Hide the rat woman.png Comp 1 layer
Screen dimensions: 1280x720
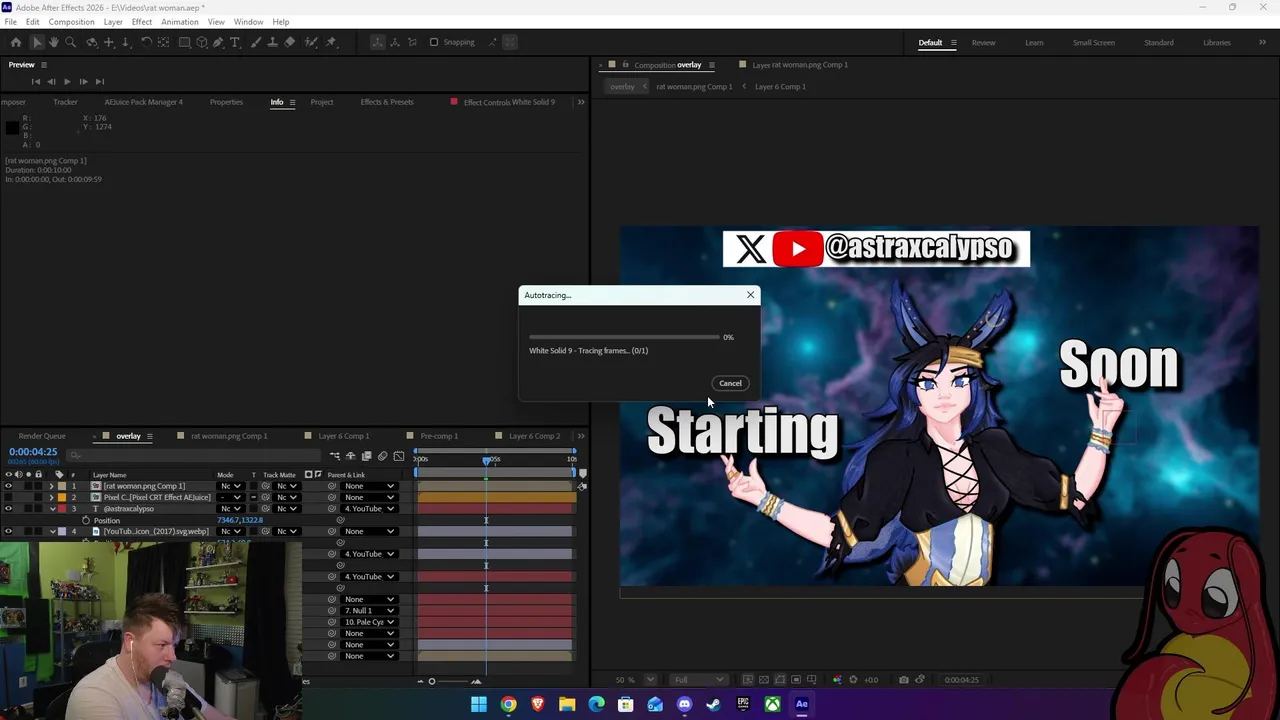pos(8,486)
